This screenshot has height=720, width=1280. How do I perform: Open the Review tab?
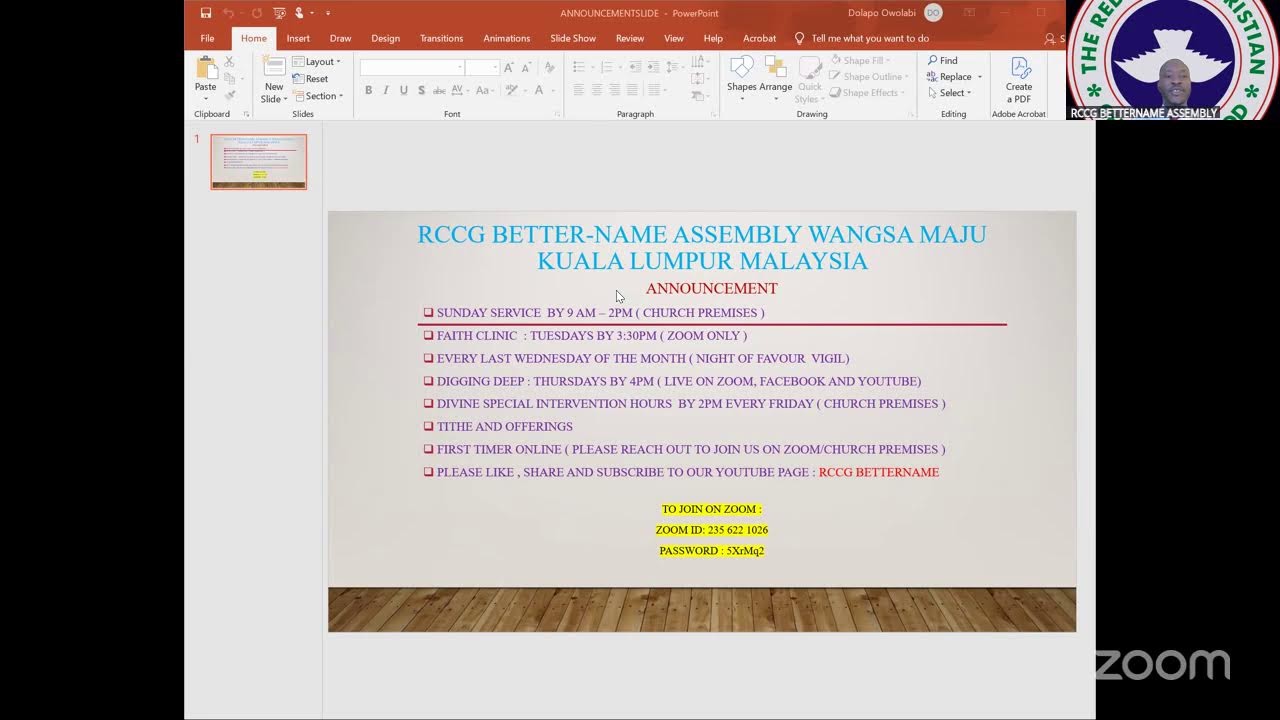tap(630, 38)
